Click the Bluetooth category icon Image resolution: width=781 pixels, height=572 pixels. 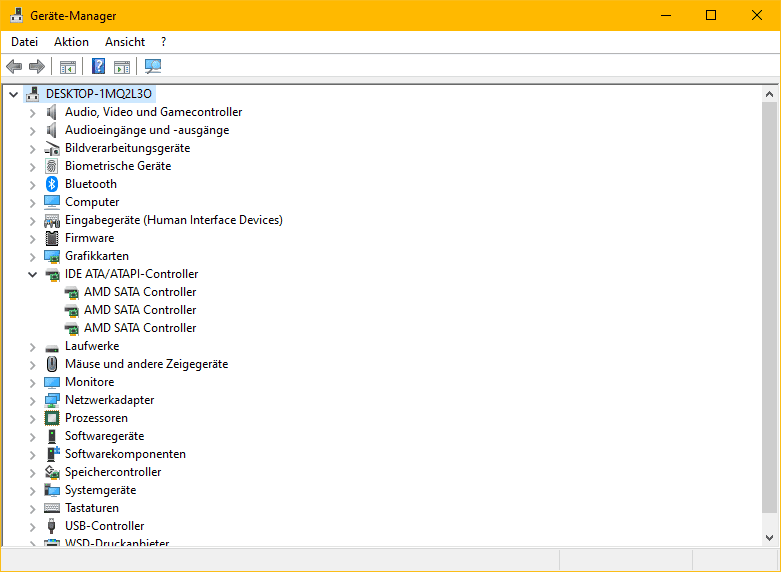point(52,184)
